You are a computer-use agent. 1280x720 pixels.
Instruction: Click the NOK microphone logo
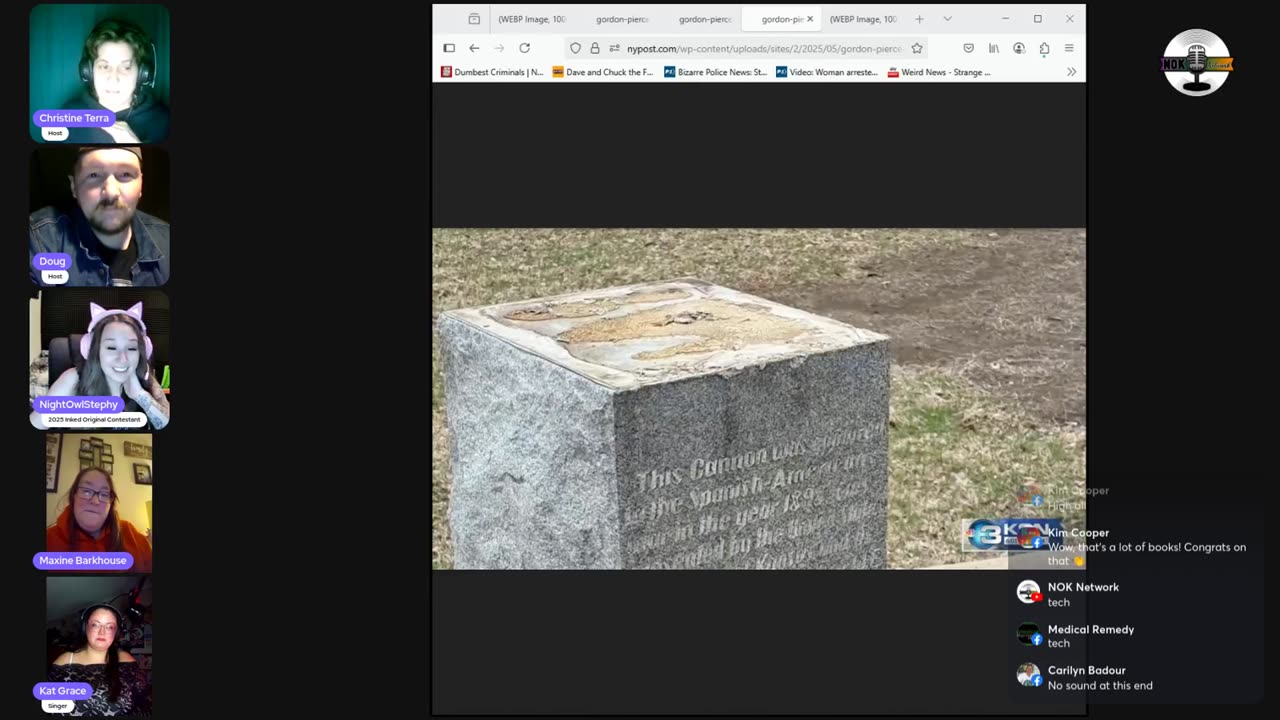click(x=1197, y=63)
